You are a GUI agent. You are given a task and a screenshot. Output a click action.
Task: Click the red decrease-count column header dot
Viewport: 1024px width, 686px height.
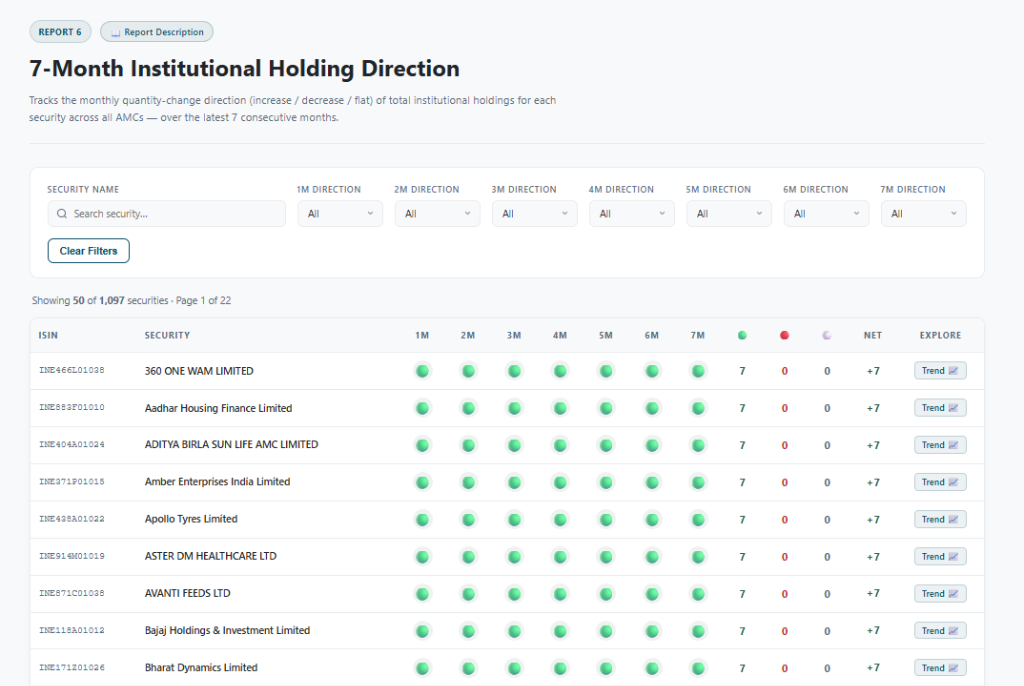click(784, 335)
